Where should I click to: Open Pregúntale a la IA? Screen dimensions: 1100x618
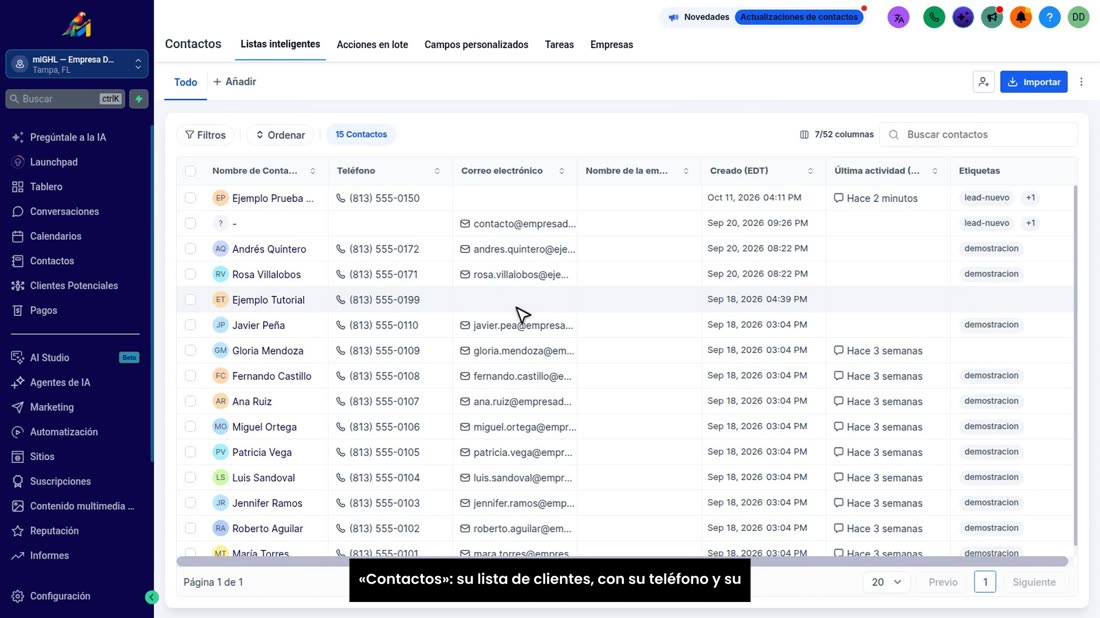click(x=67, y=137)
